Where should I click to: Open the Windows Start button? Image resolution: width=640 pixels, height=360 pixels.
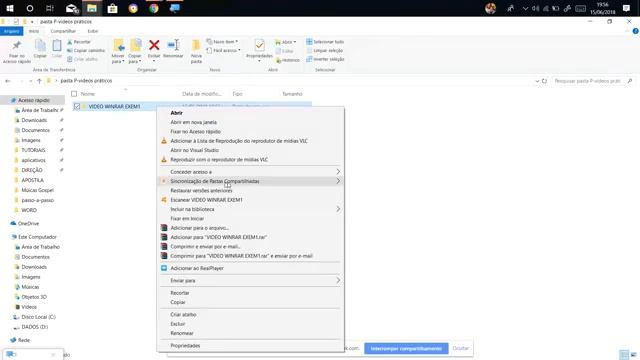tap(10, 8)
